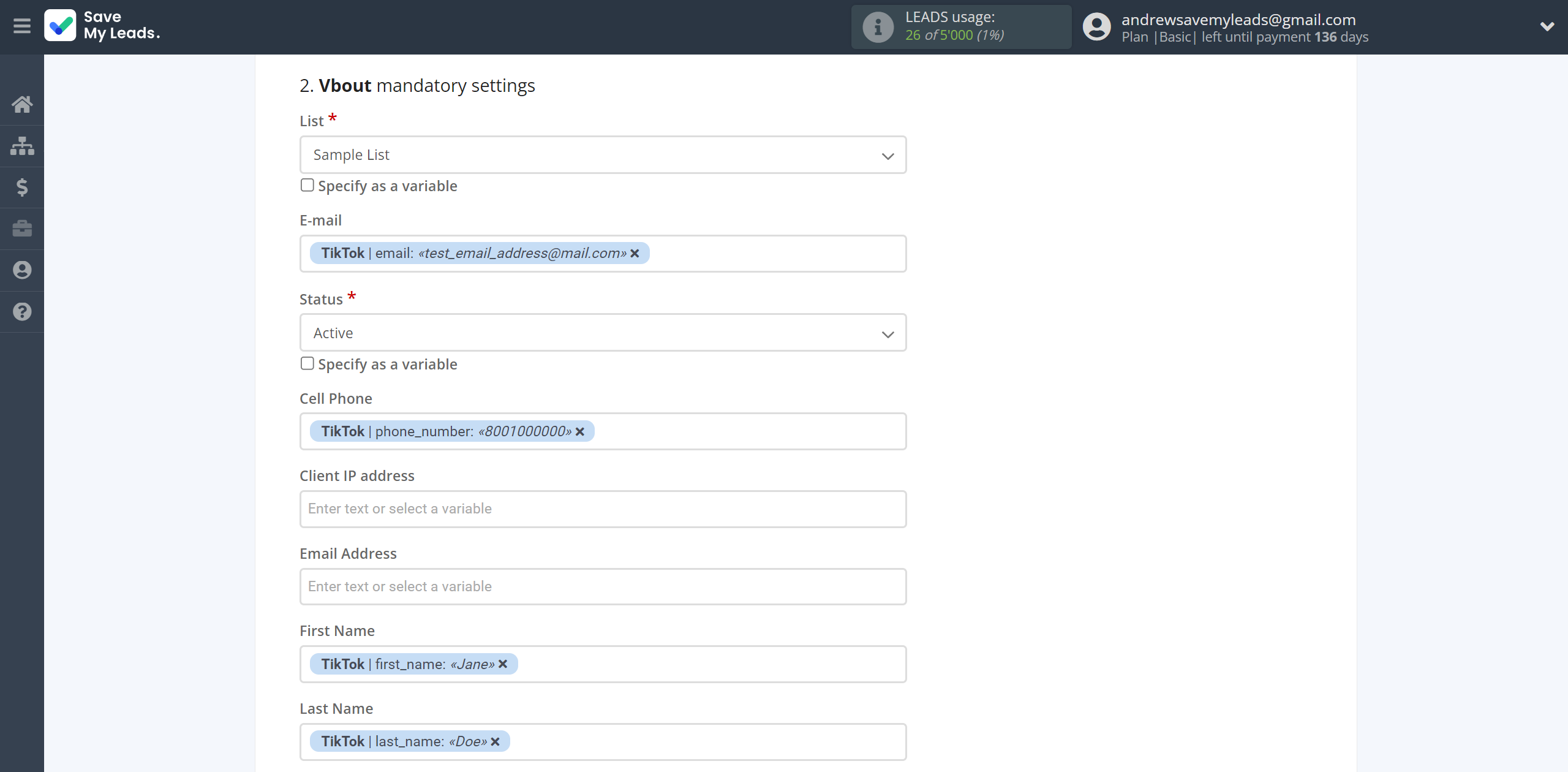The width and height of the screenshot is (1568, 772).
Task: Click the 'Vbout mandatory settings' heading
Action: pyautogui.click(x=417, y=86)
